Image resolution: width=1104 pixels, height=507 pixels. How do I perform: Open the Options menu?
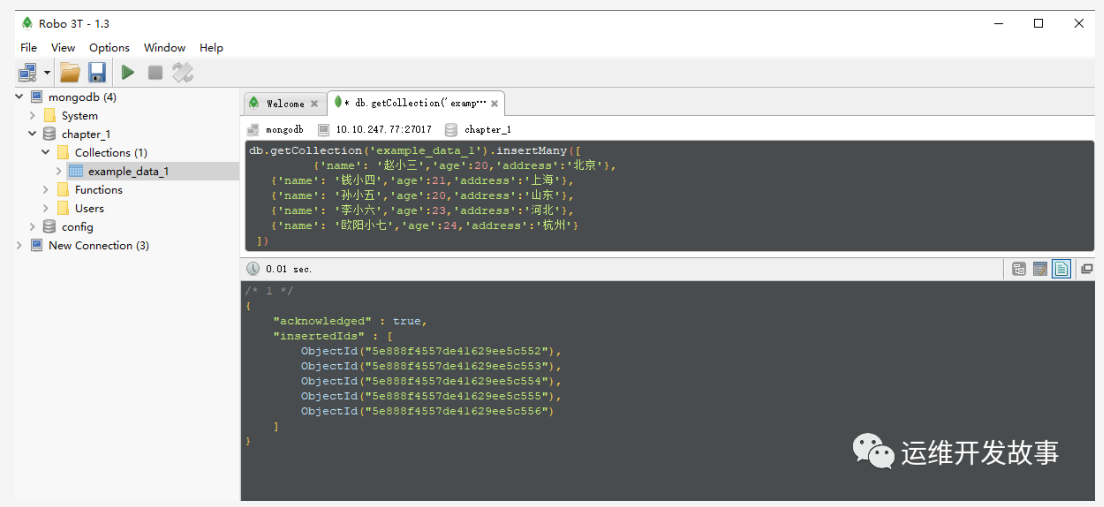pos(109,48)
